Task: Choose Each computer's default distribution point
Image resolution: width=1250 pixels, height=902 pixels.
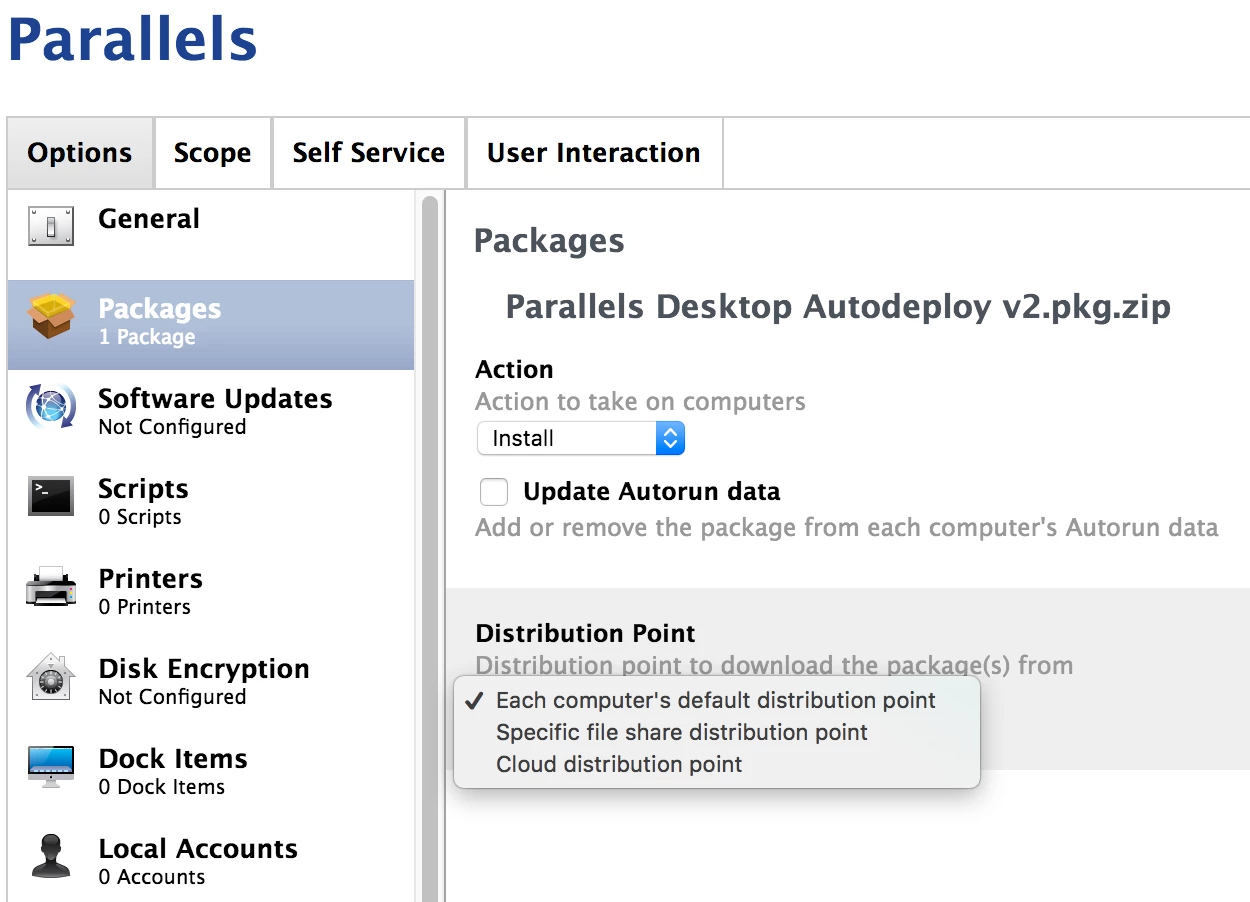Action: (x=716, y=700)
